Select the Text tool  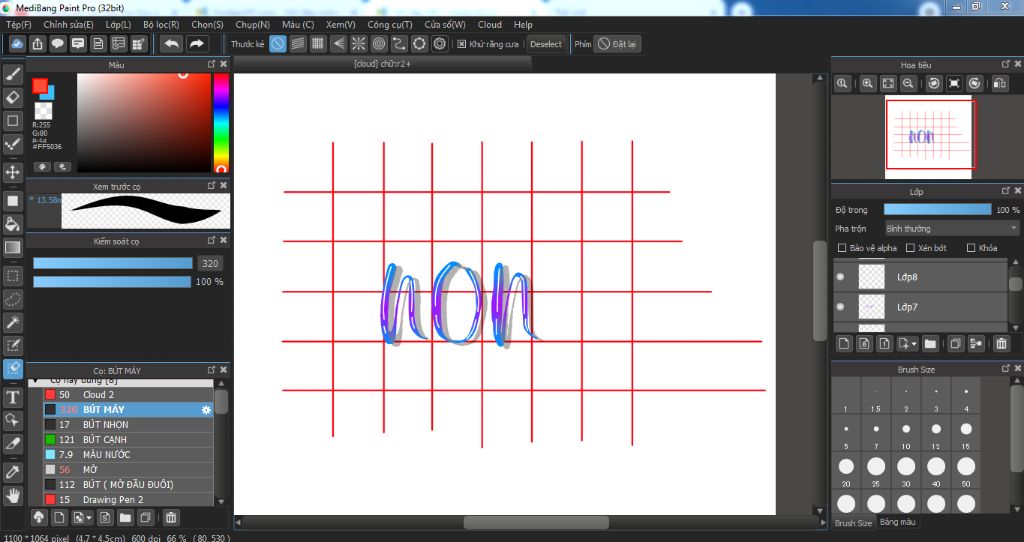pos(12,397)
